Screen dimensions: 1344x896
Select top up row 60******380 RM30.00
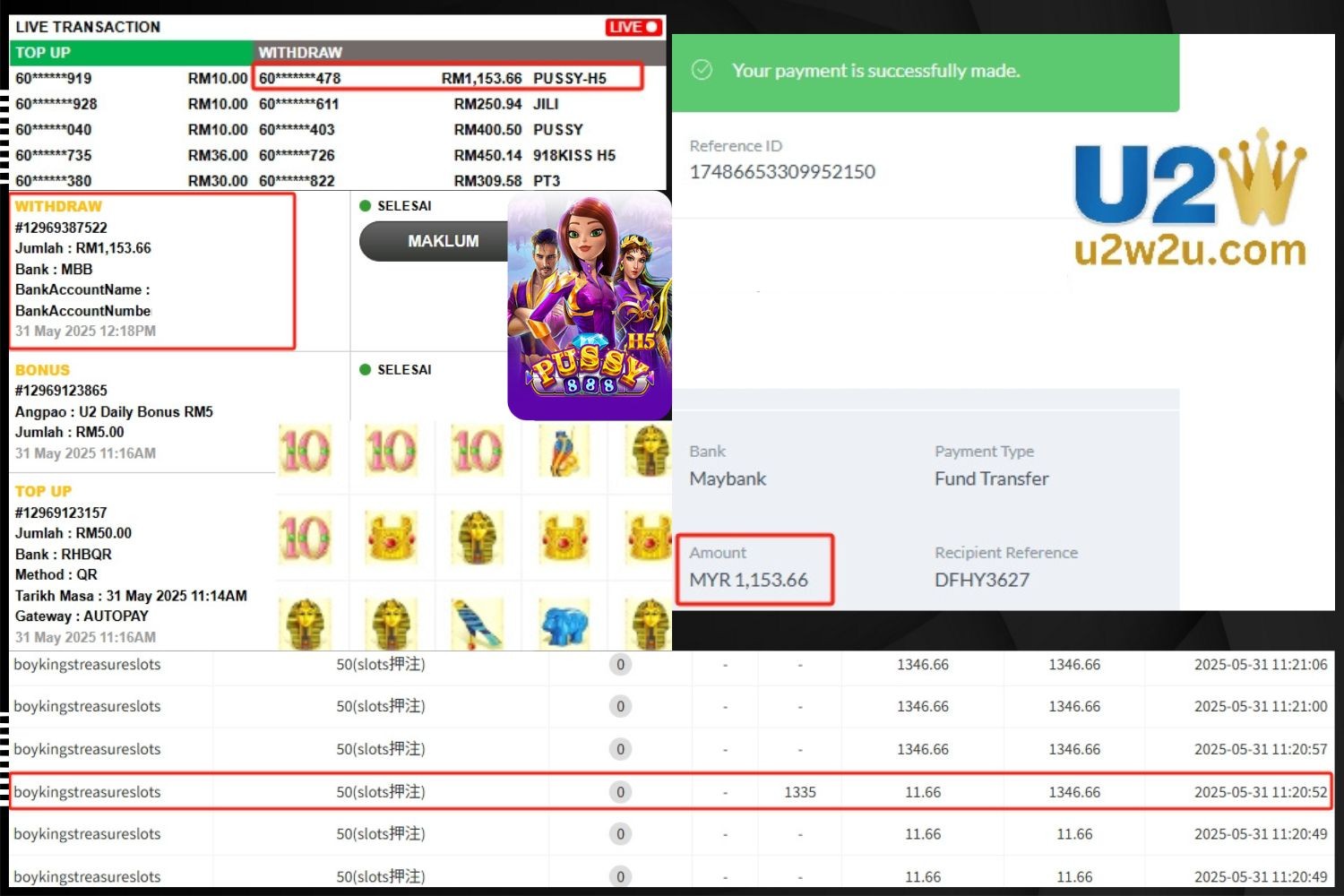click(131, 181)
